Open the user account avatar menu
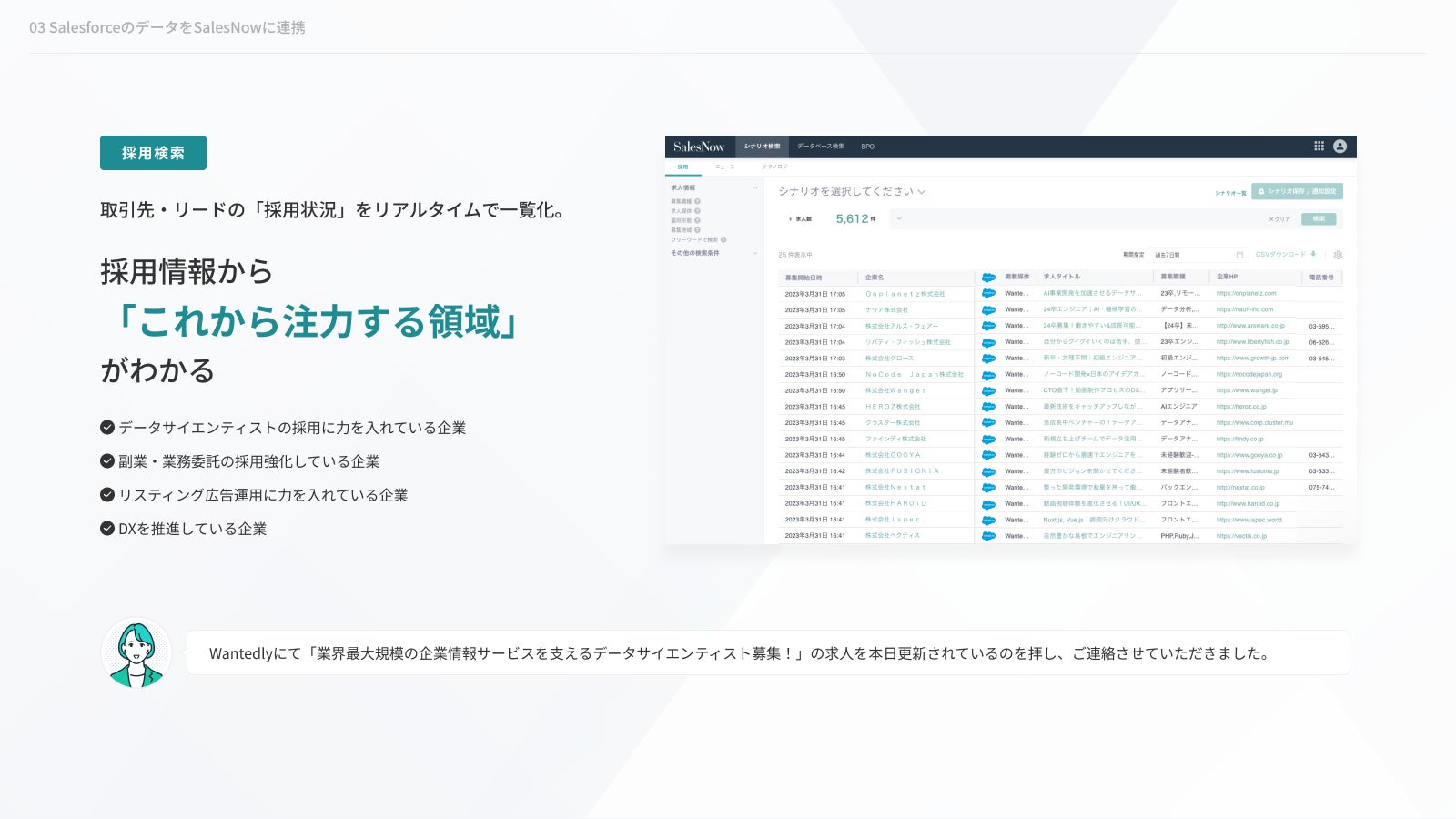Screen dimensions: 1456x819 pyautogui.click(x=1340, y=146)
